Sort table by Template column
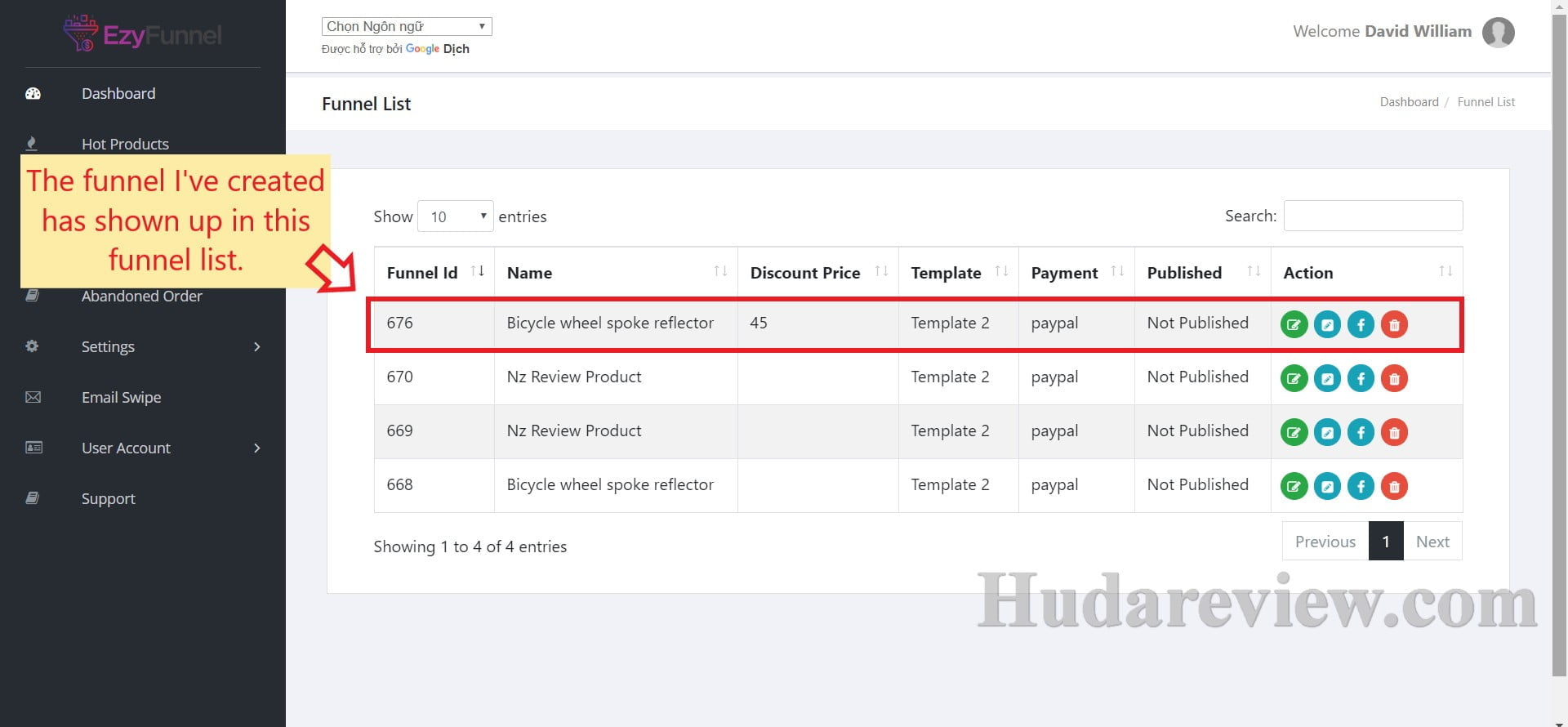The height and width of the screenshot is (727, 1568). click(x=959, y=273)
